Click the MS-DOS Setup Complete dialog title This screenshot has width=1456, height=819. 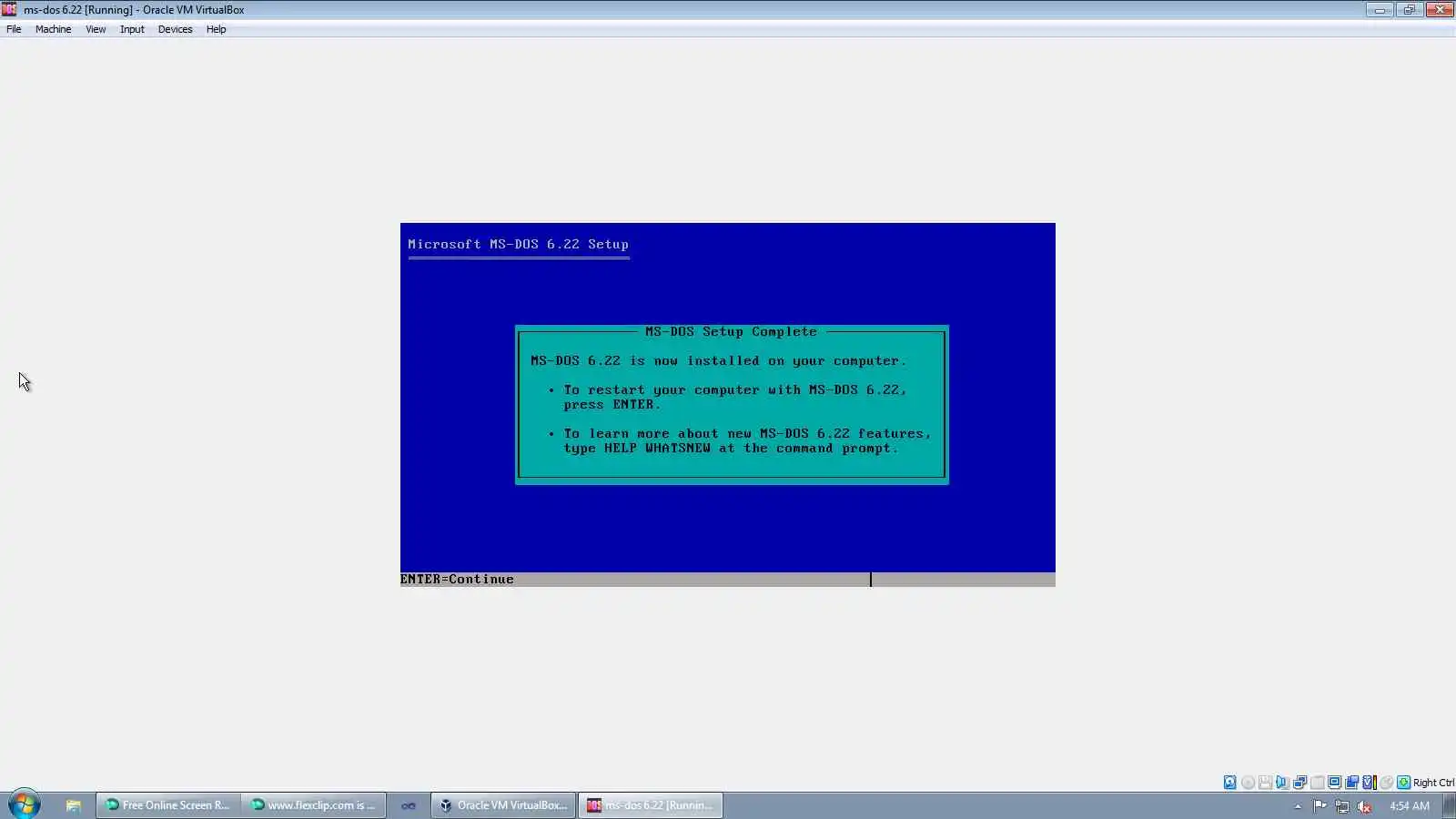731,331
